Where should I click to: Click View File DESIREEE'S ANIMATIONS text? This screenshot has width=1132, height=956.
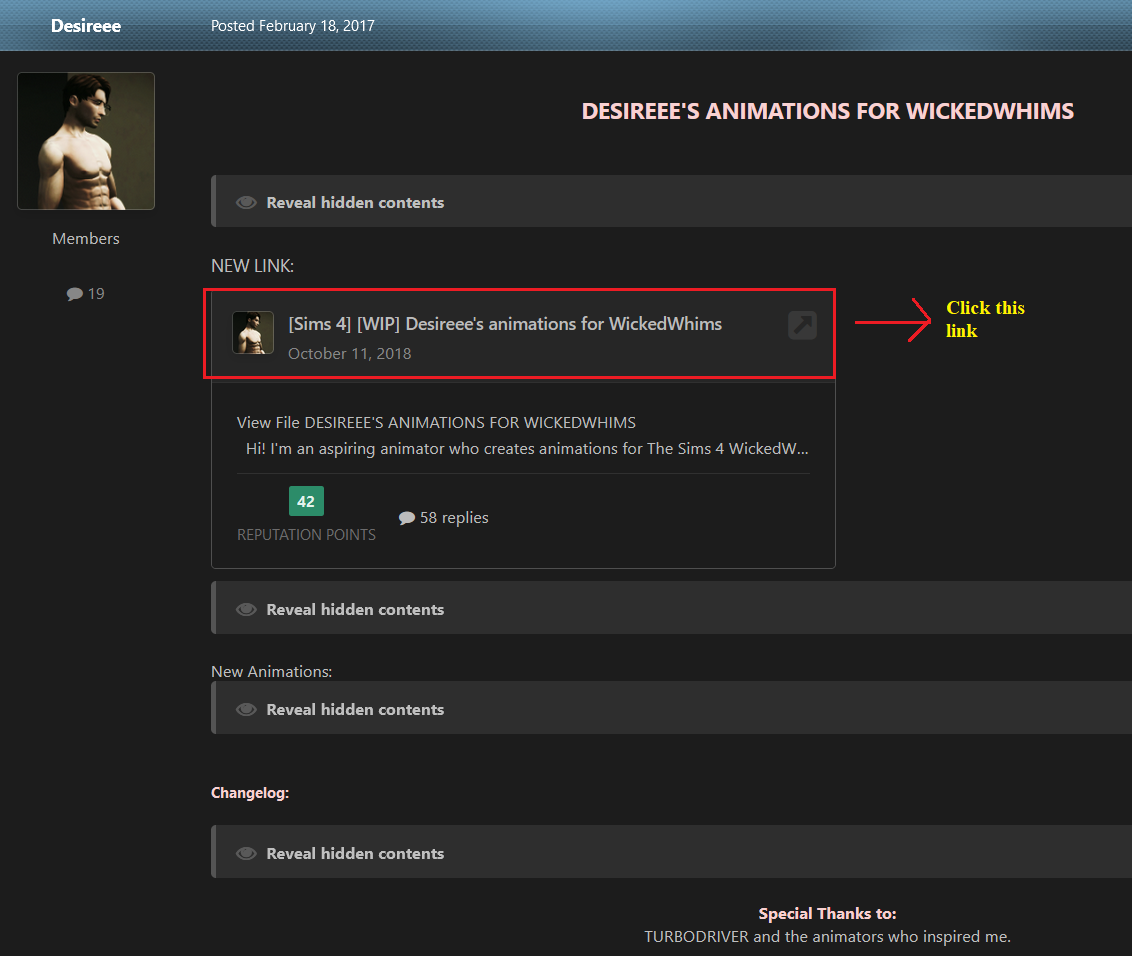[x=436, y=422]
